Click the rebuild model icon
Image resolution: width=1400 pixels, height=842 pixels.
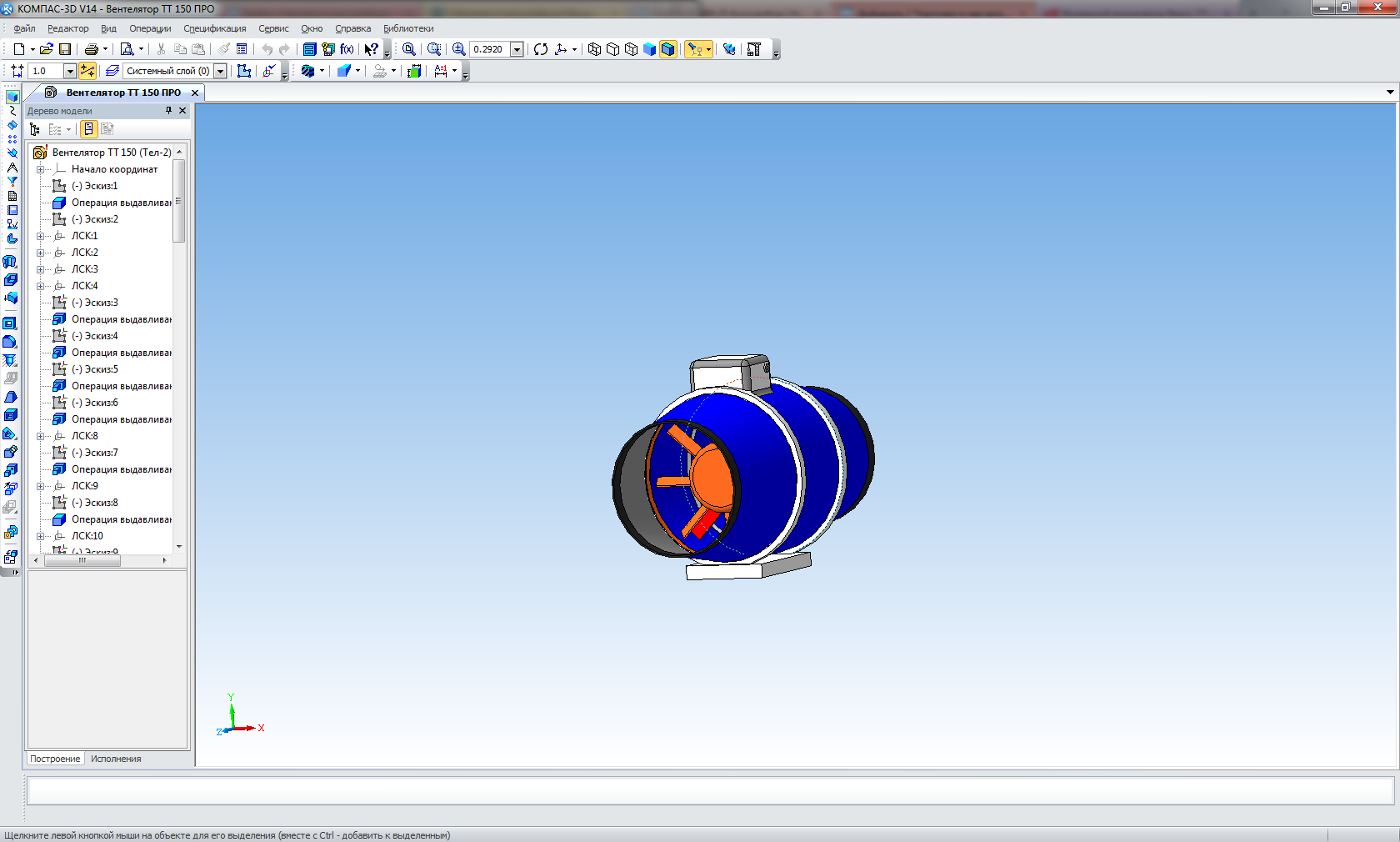[729, 49]
